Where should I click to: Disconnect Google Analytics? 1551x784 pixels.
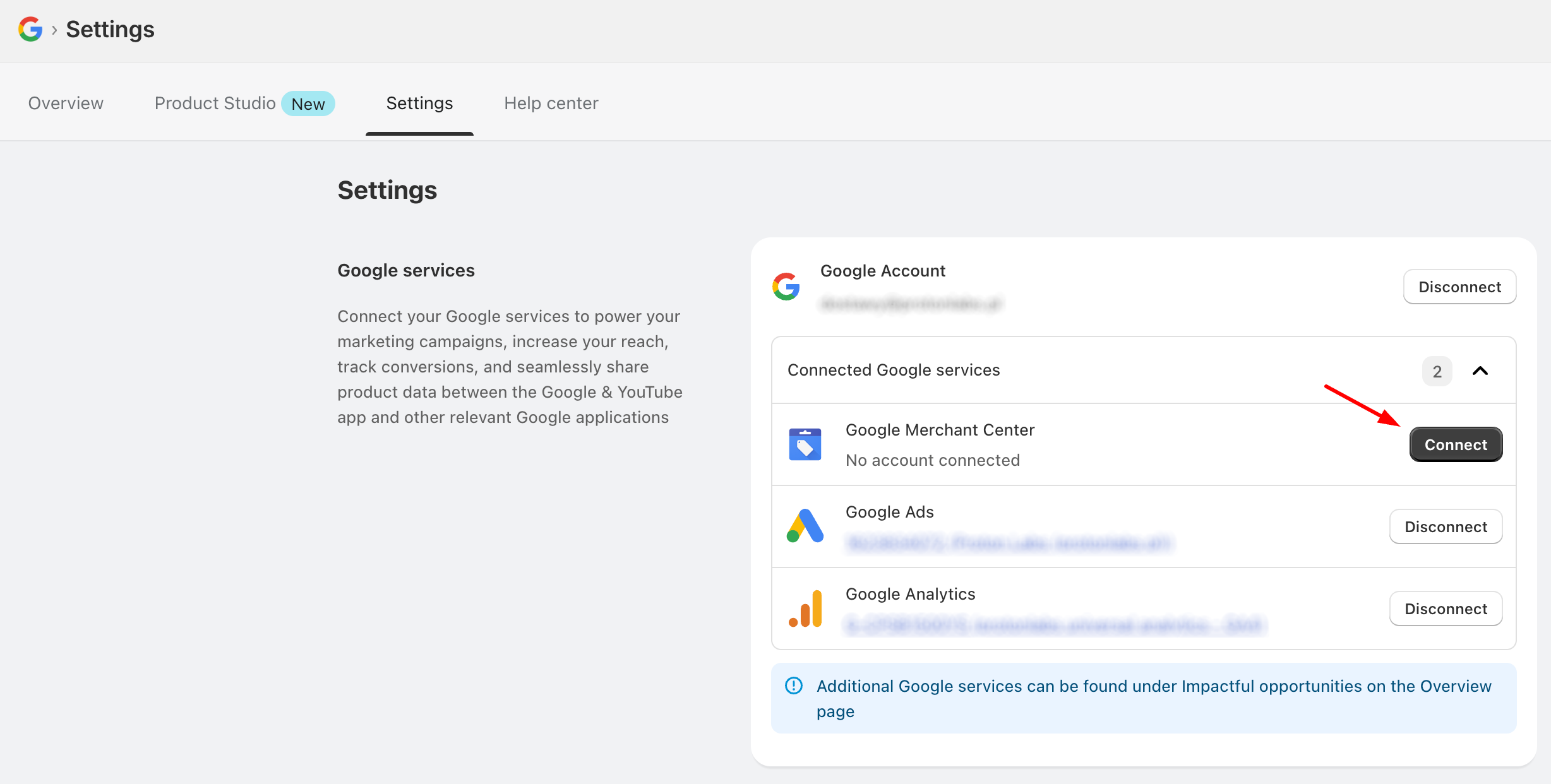click(1446, 608)
